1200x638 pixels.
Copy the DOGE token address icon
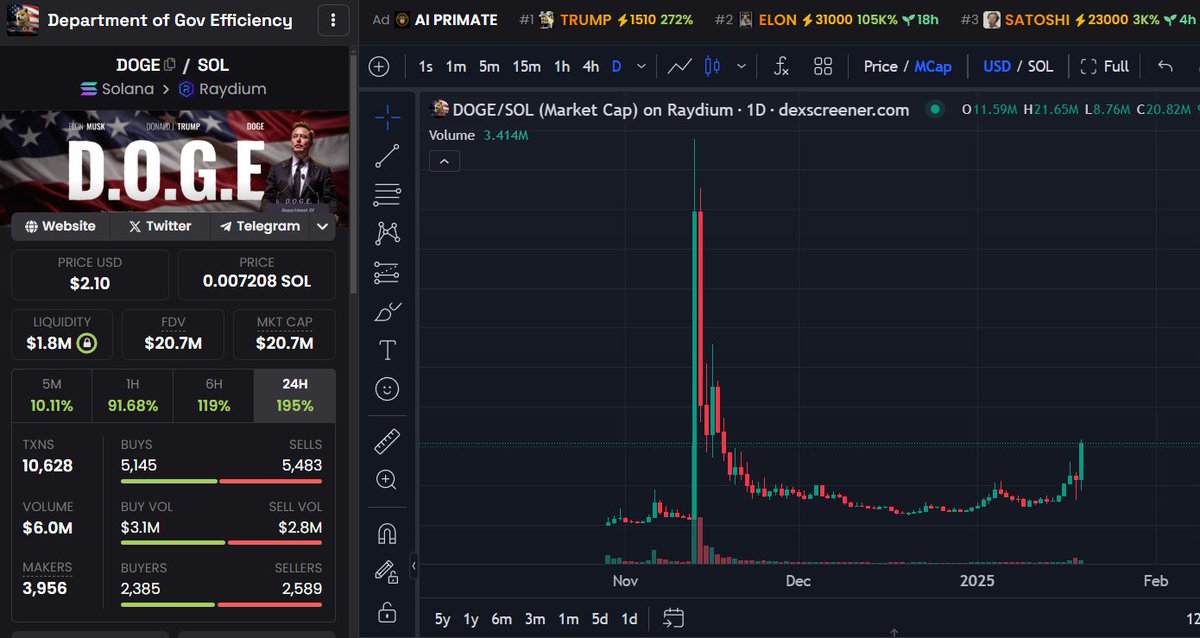tap(169, 65)
